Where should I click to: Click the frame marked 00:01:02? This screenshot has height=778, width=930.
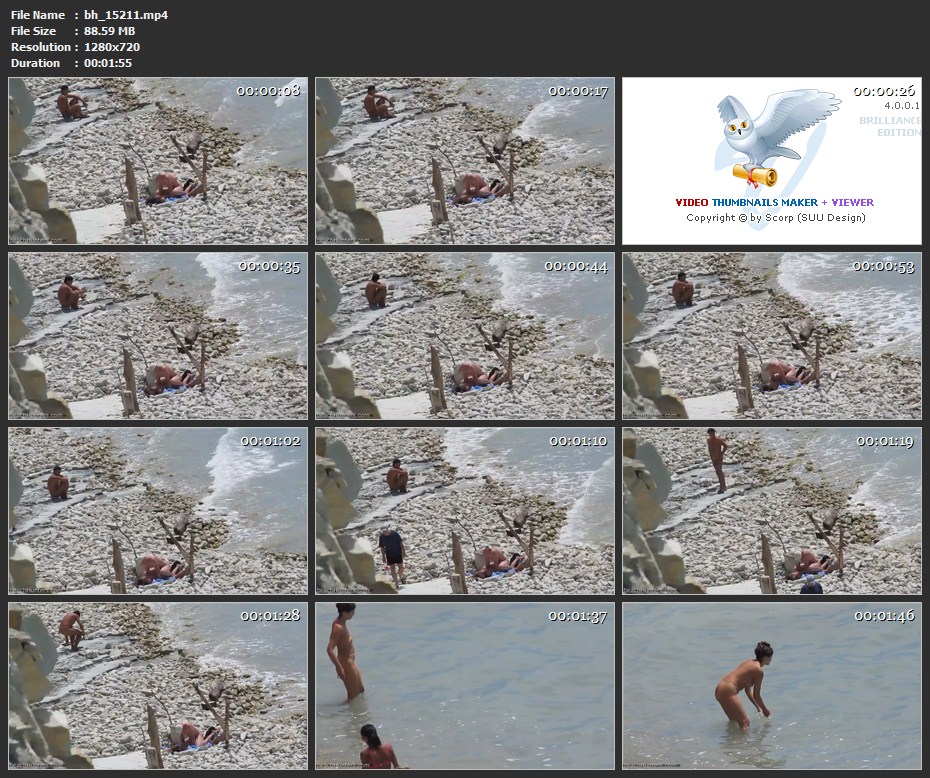click(x=158, y=511)
